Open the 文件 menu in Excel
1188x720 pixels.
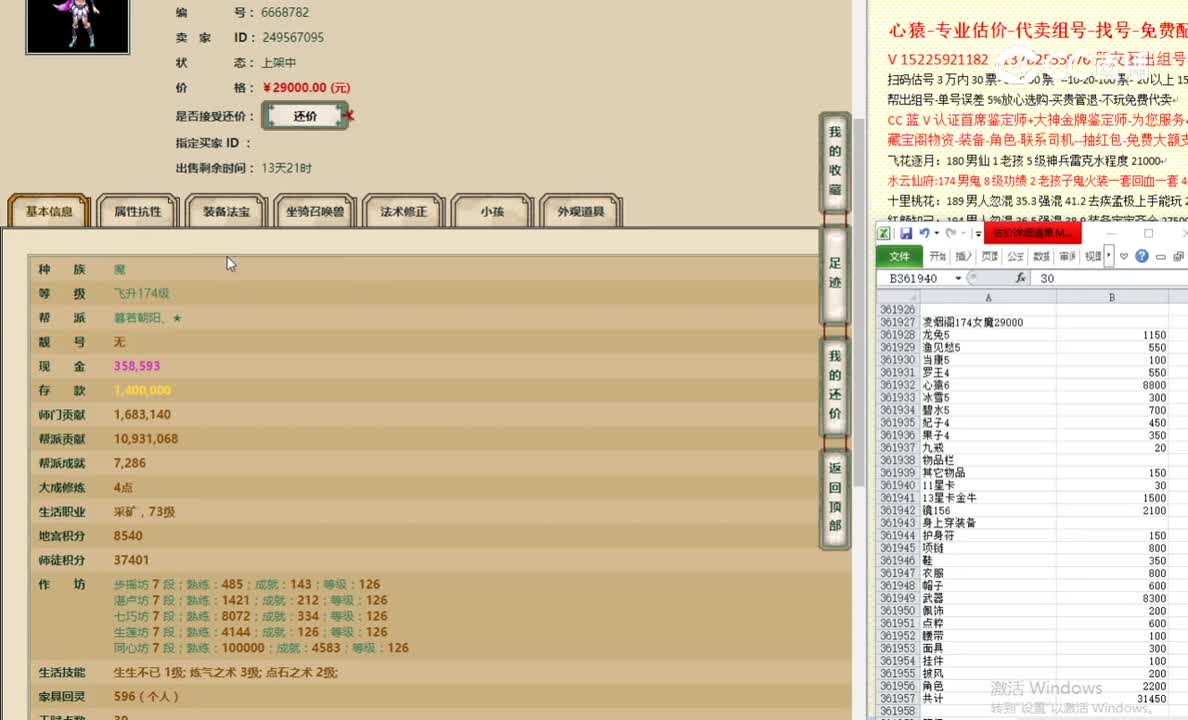(898, 256)
